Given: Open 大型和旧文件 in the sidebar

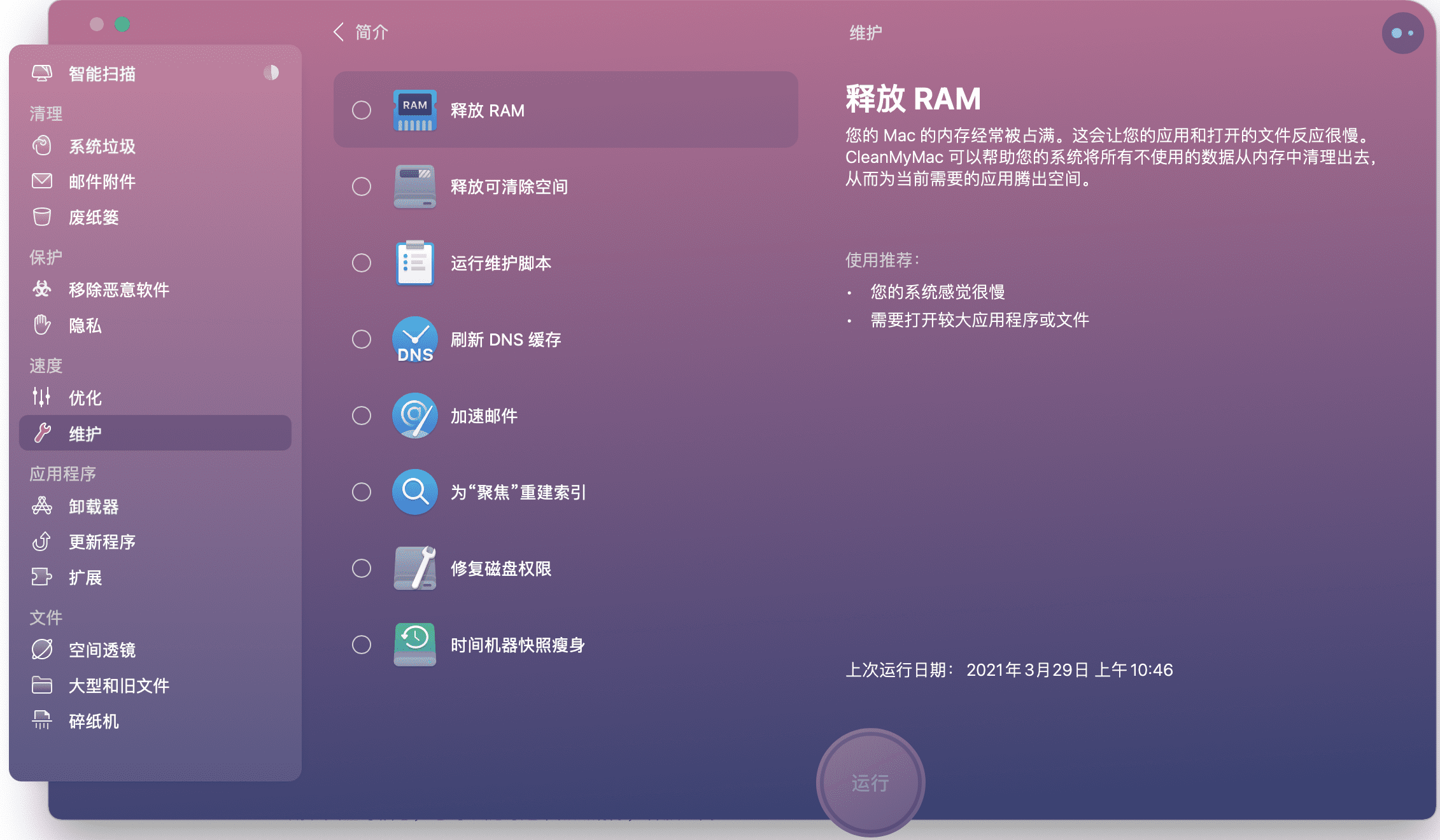Looking at the screenshot, I should (155, 685).
